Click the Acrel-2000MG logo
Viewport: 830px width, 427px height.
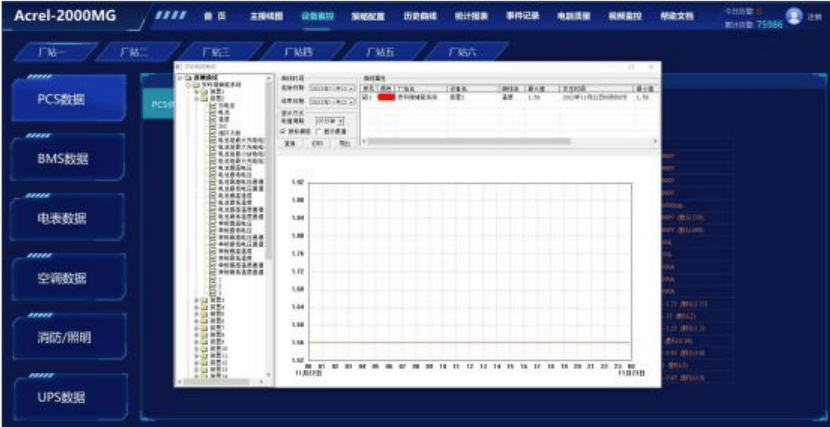click(x=65, y=18)
